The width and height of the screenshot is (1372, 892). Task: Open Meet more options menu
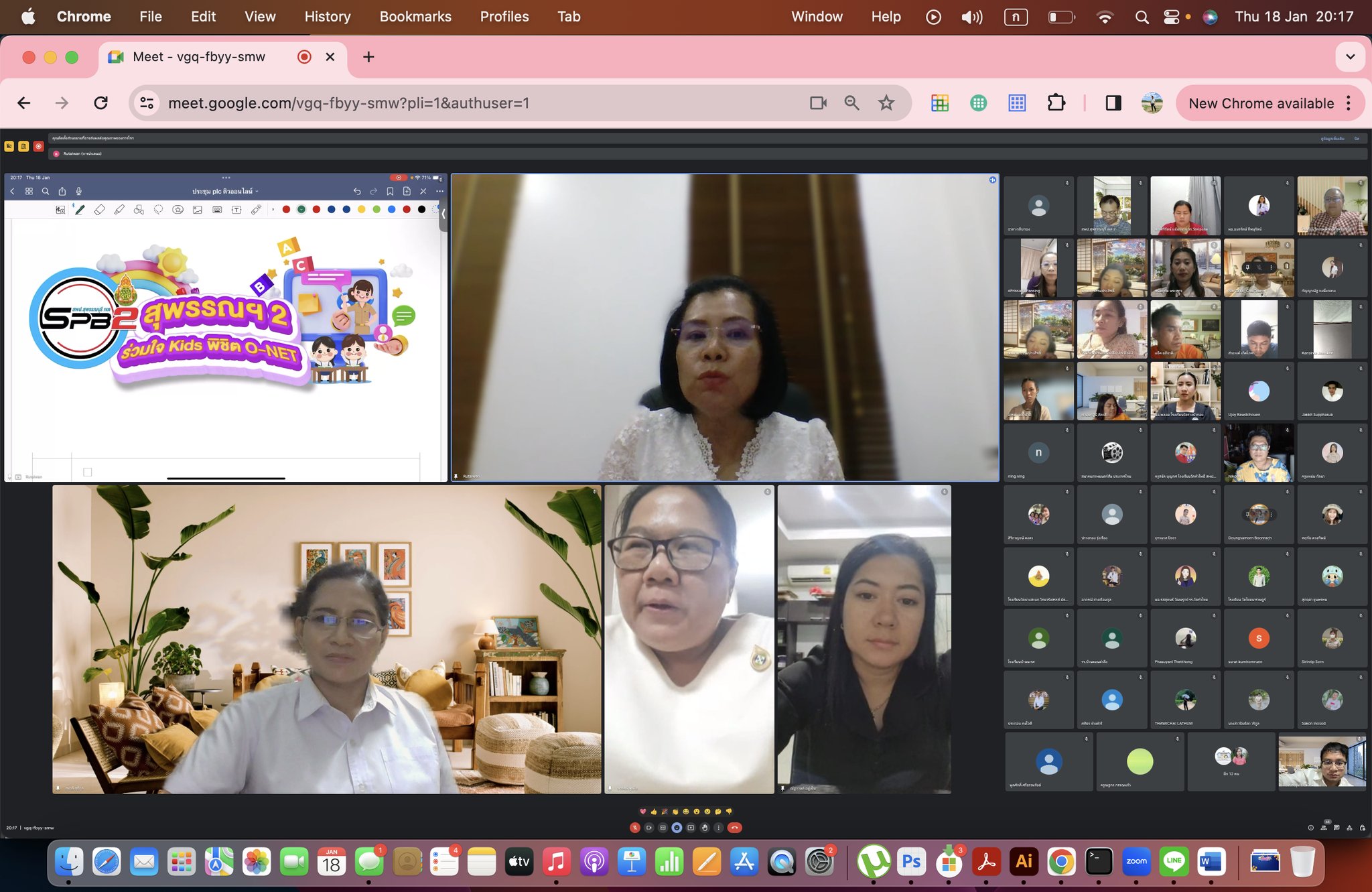pyautogui.click(x=719, y=828)
